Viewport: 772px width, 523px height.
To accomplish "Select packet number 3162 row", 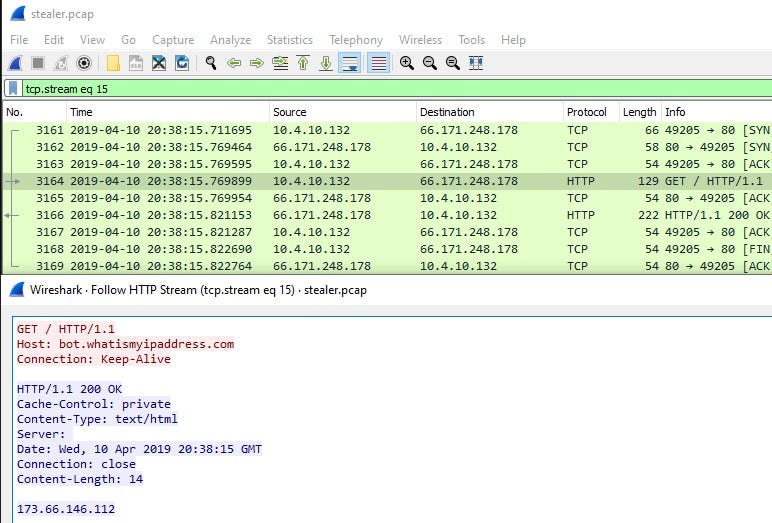I will point(388,147).
